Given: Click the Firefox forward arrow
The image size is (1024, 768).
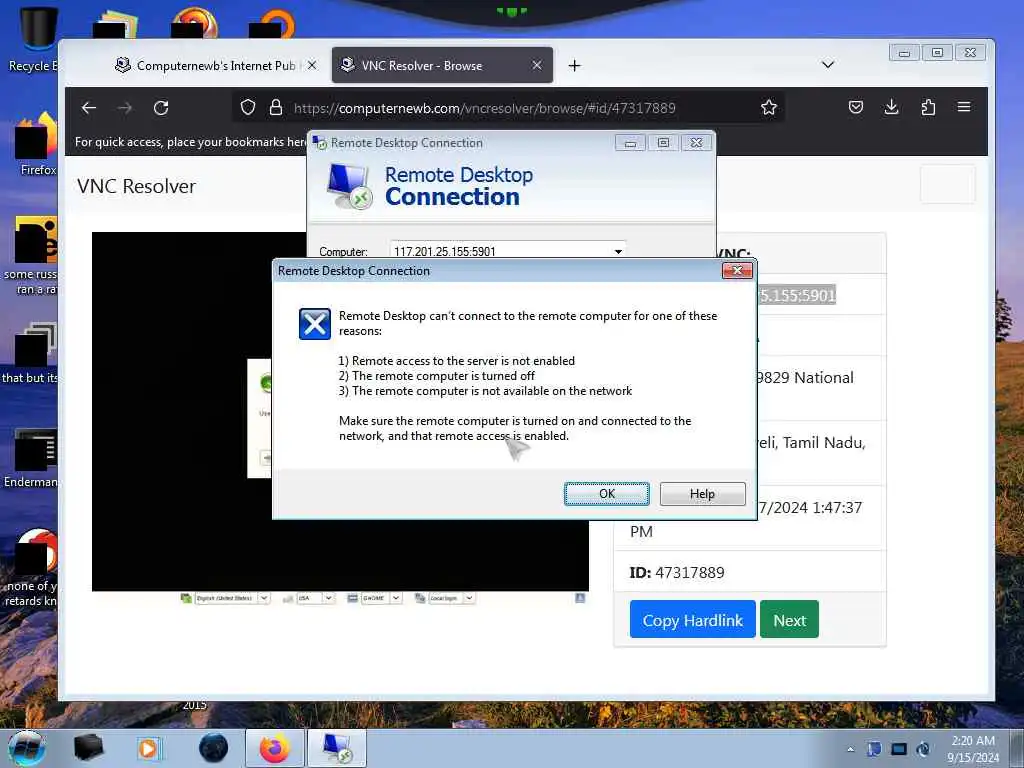Looking at the screenshot, I should (x=125, y=108).
